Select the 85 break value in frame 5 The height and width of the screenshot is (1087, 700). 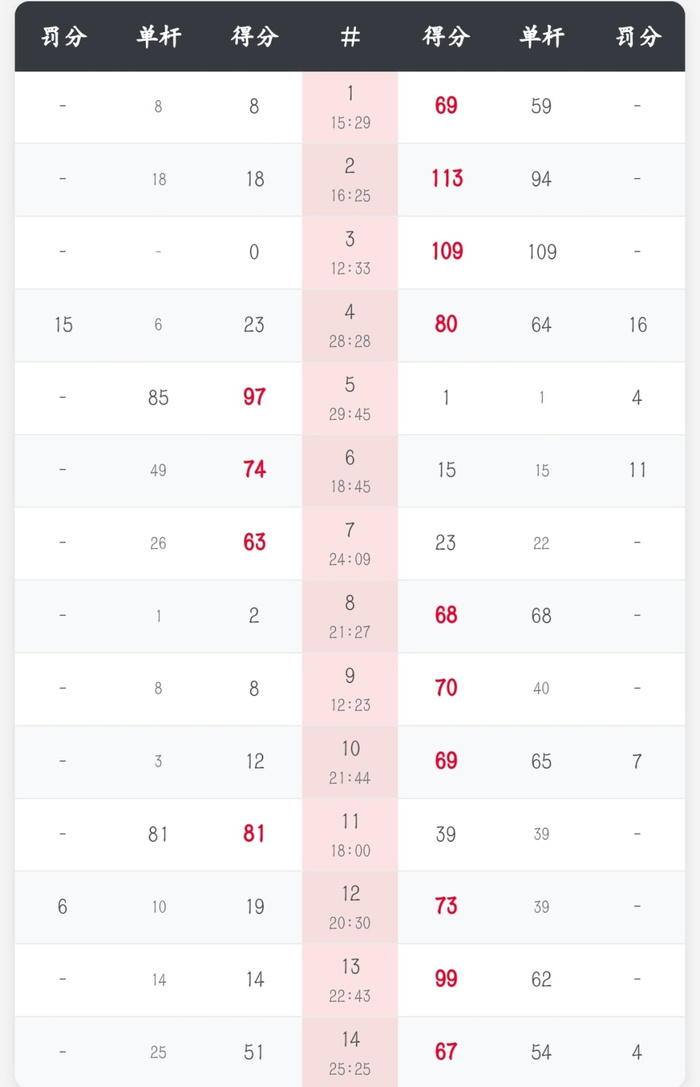tap(158, 397)
